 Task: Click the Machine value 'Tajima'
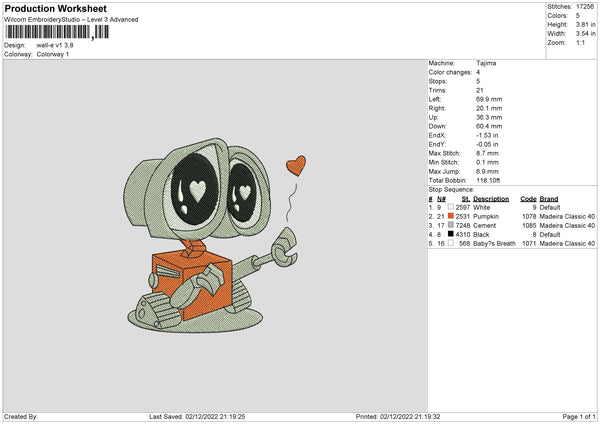pos(486,63)
